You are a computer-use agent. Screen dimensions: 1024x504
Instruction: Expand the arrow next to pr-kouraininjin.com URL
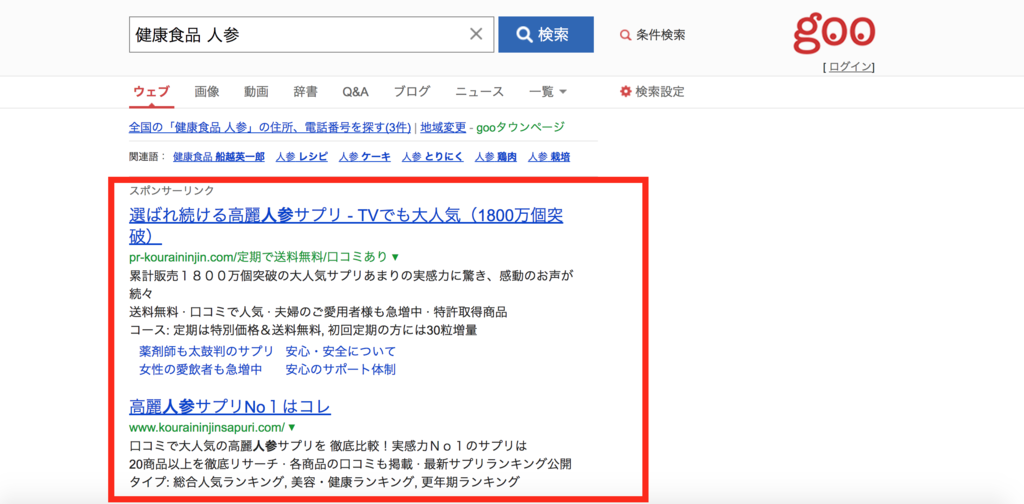pyautogui.click(x=395, y=257)
